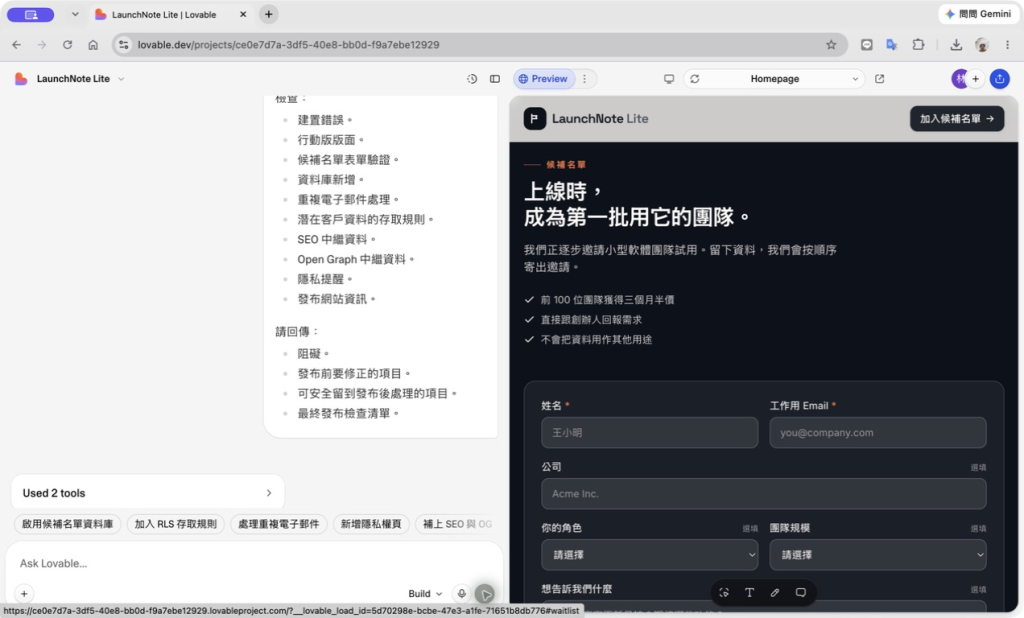The image size is (1024, 618).
Task: Reload the browser page
Action: click(67, 44)
